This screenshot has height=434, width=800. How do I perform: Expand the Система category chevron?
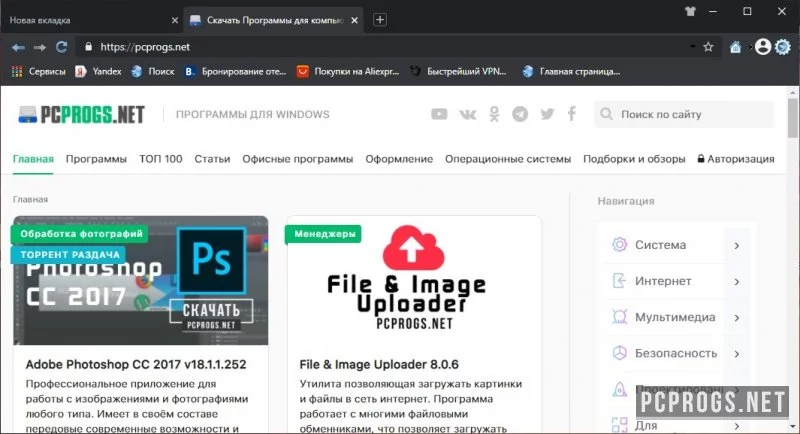pyautogui.click(x=737, y=246)
